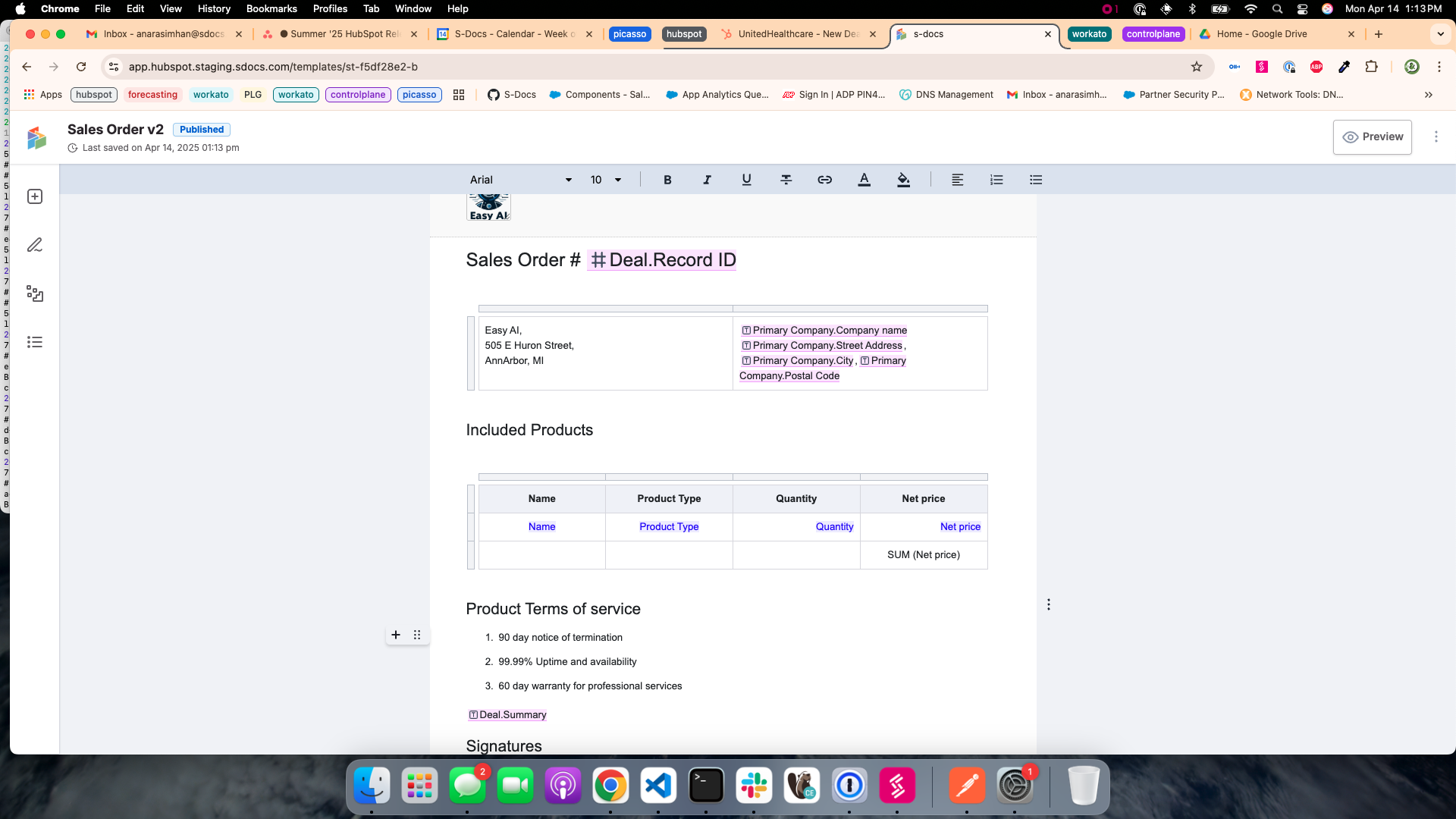Toggle bold formatting in toolbar
The width and height of the screenshot is (1456, 819).
pyautogui.click(x=667, y=180)
